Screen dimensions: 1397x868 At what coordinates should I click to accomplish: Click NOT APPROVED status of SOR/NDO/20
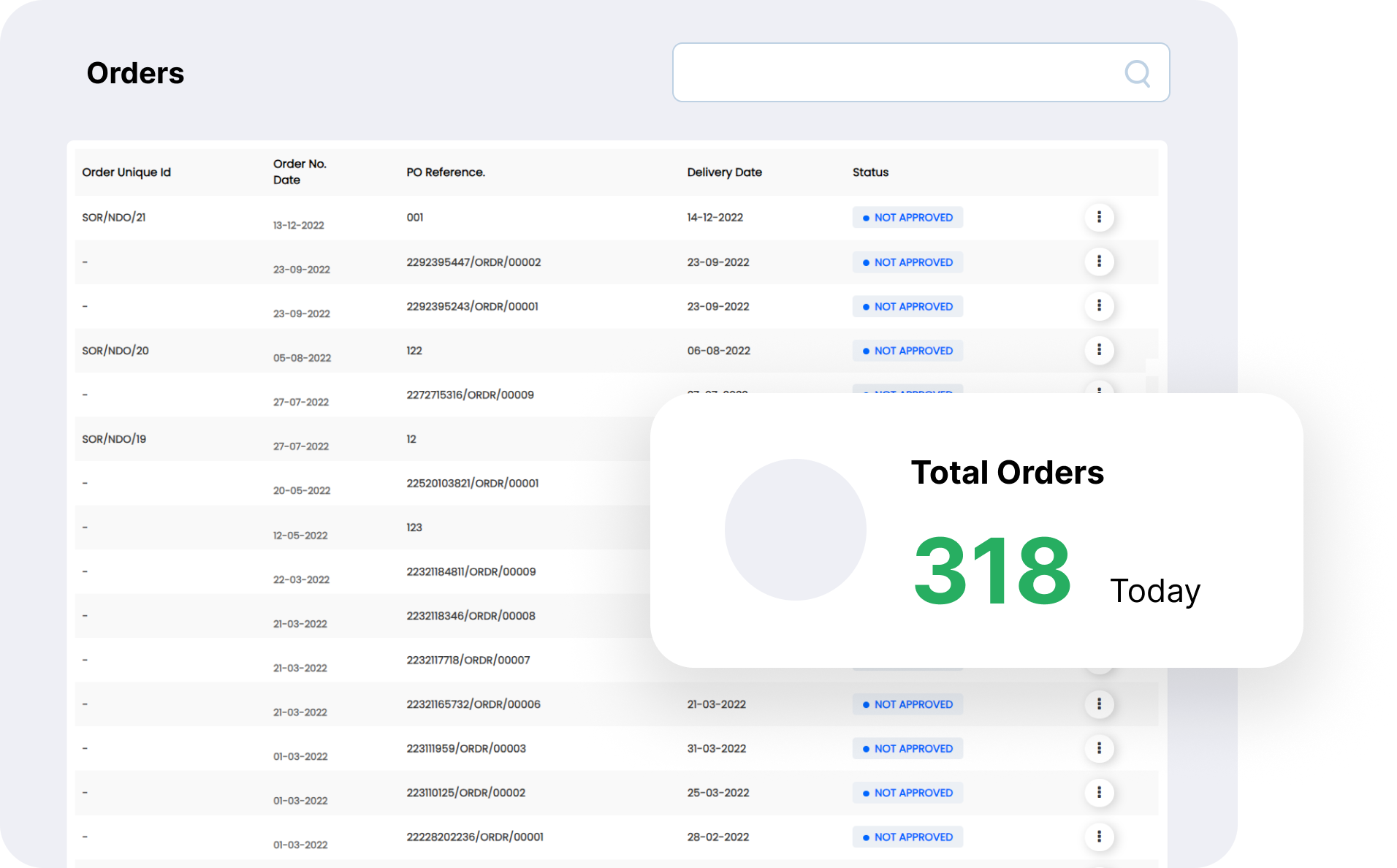point(907,351)
